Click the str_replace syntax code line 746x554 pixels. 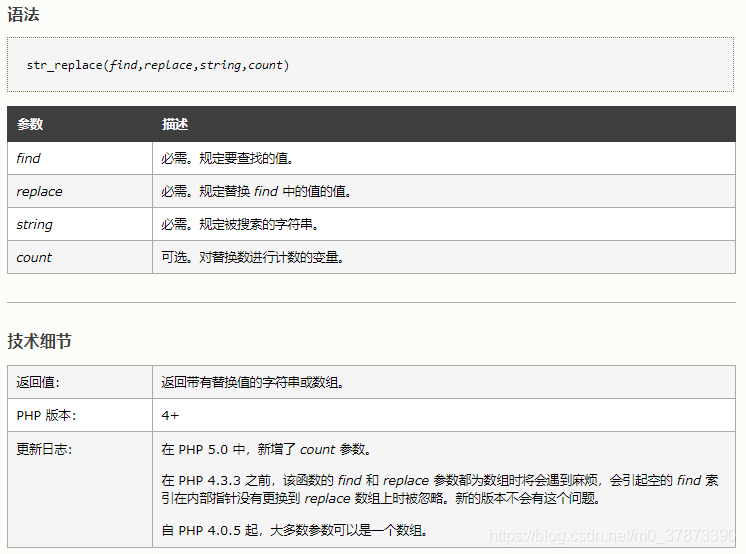click(157, 65)
